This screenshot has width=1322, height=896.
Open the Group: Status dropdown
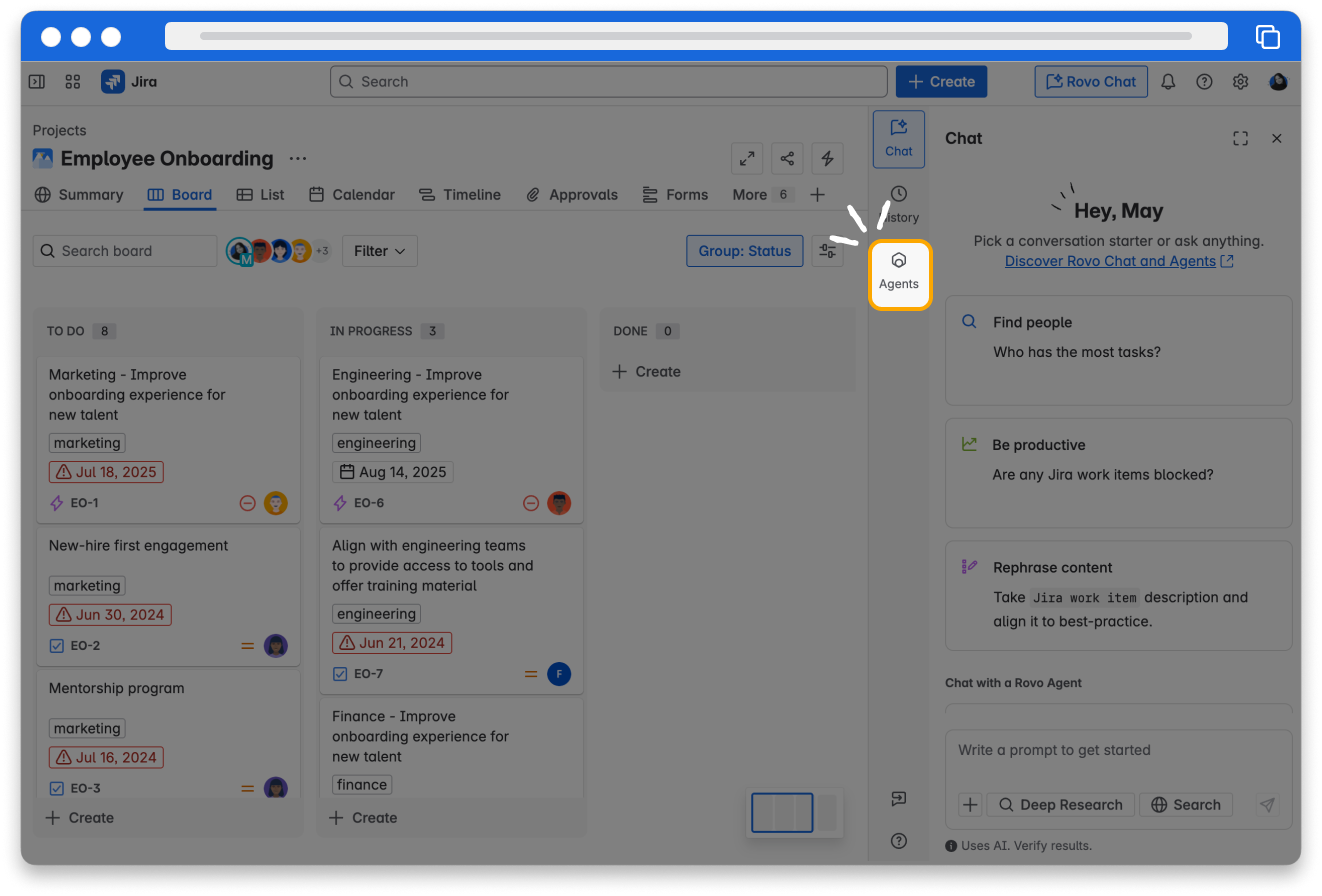coord(745,251)
